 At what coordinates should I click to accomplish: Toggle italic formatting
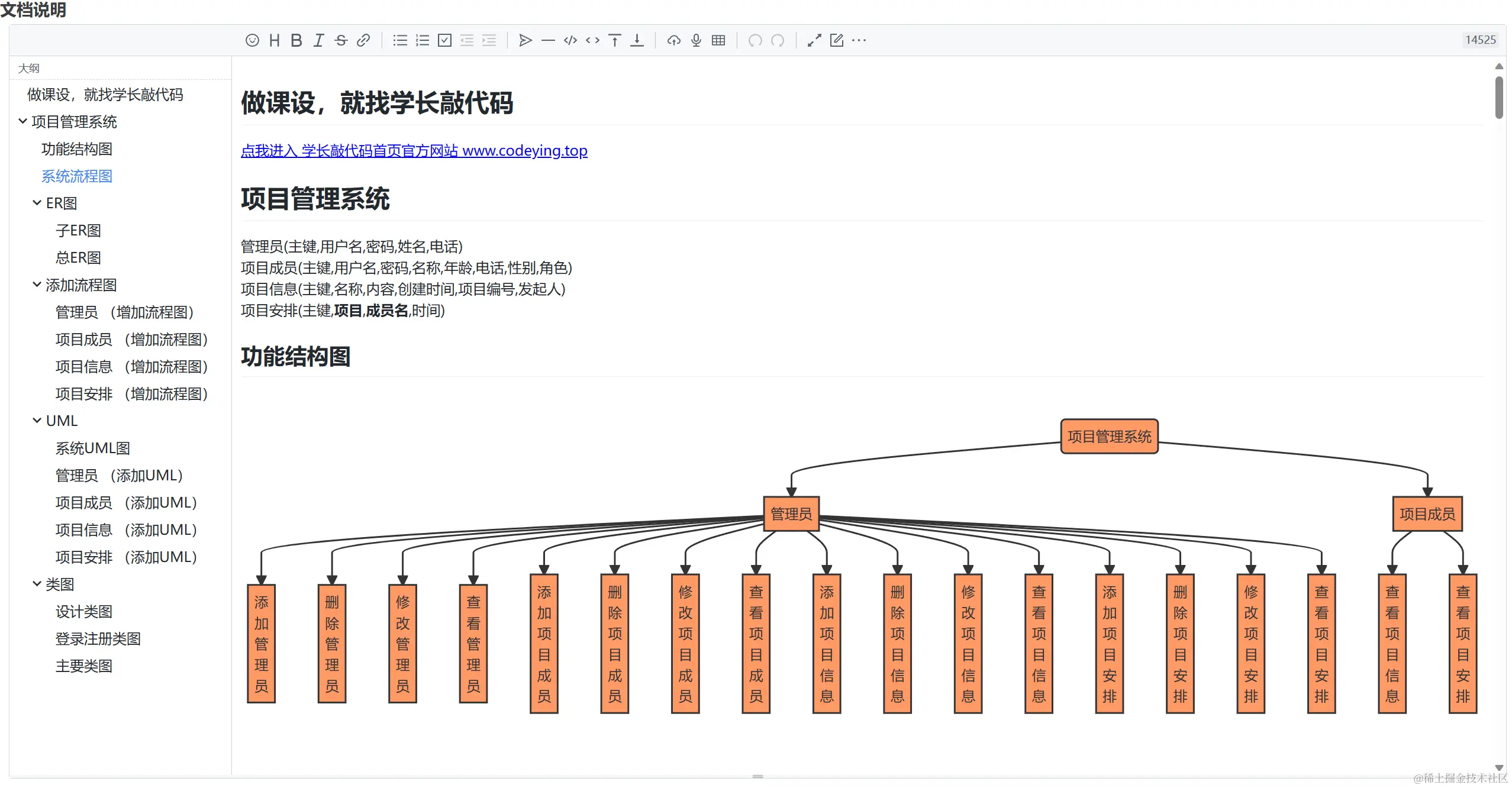[318, 40]
